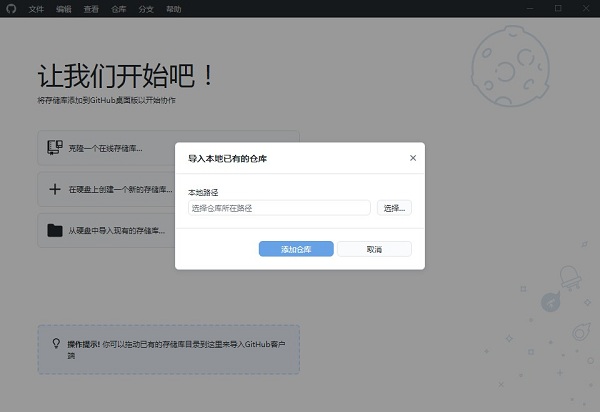The image size is (600, 412).
Task: Open the 帮助 menu
Action: [174, 9]
